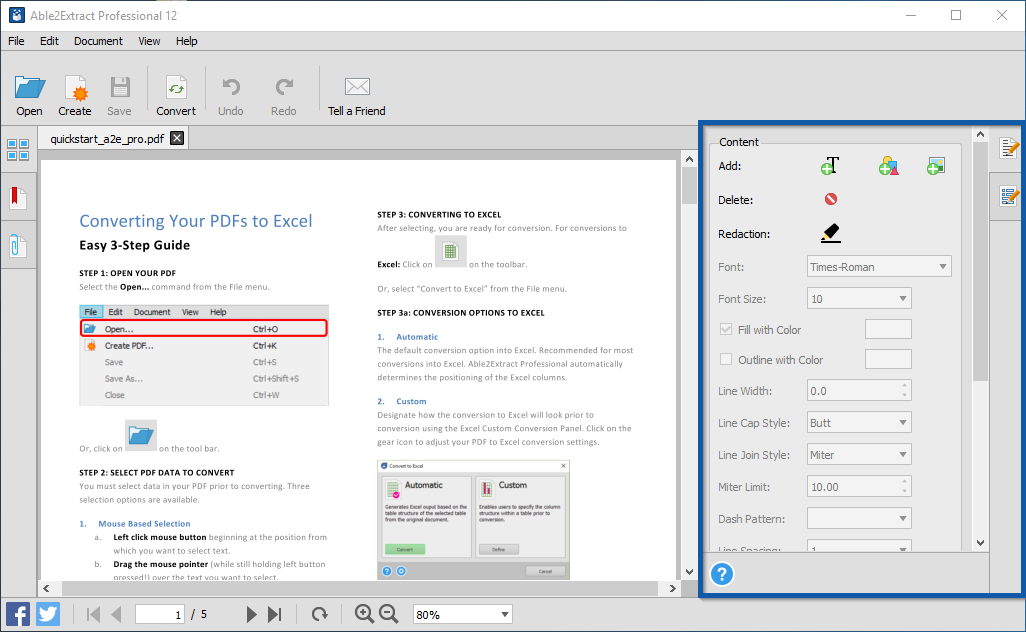Zoom in on the document
Viewport: 1026px width, 632px height.
[364, 614]
